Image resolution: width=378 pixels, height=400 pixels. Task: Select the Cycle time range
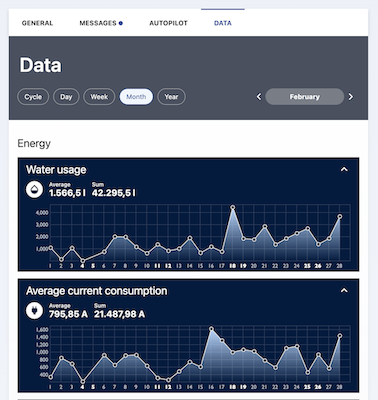(x=33, y=97)
